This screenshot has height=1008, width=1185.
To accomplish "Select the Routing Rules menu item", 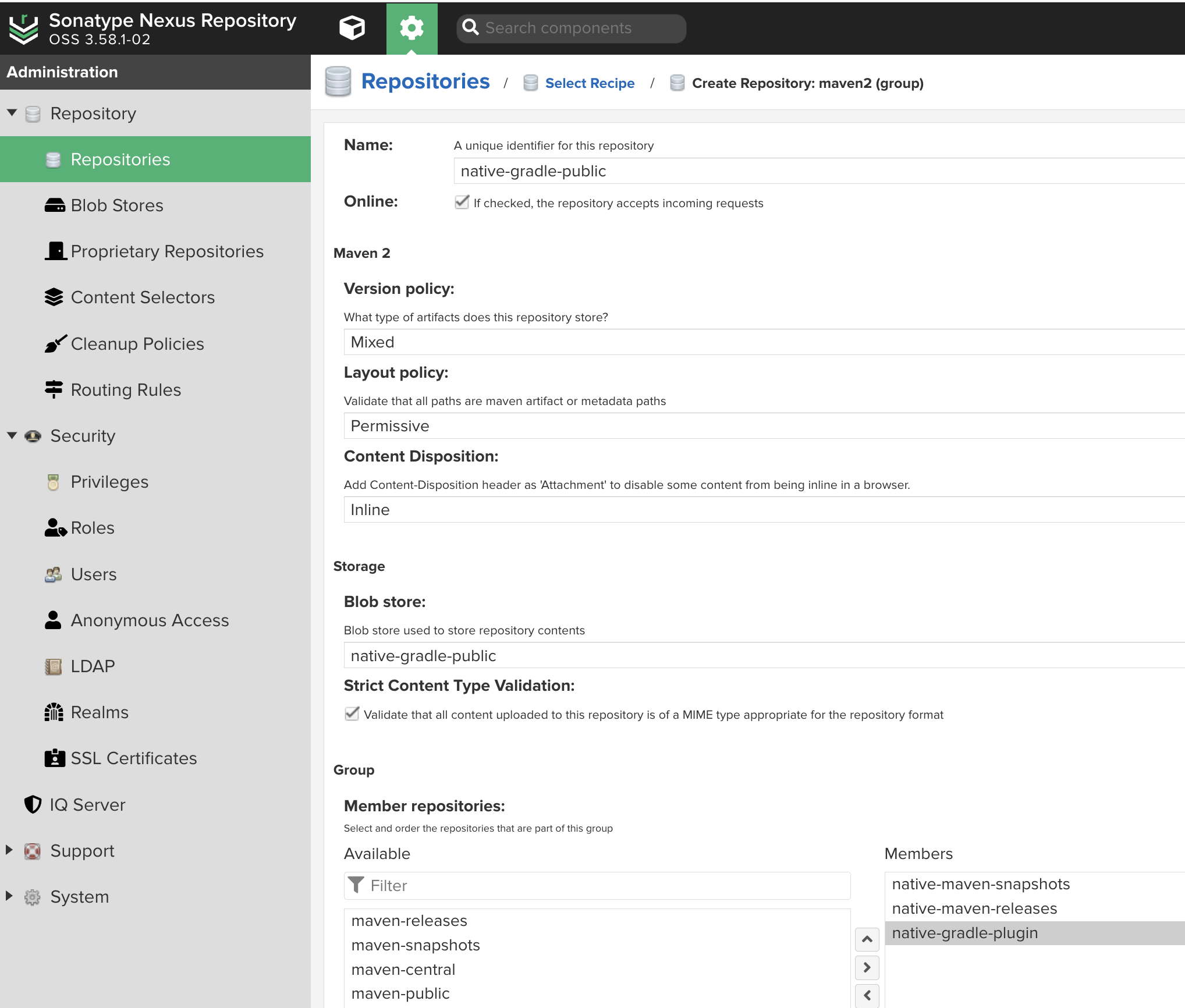I will click(125, 390).
